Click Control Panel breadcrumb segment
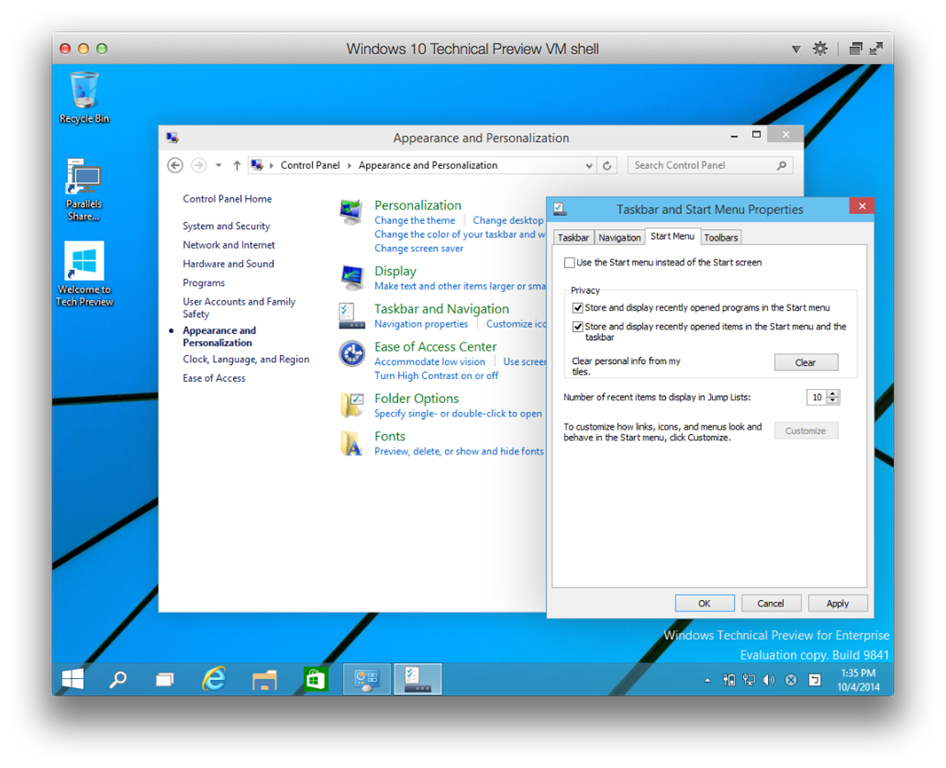 pos(310,165)
